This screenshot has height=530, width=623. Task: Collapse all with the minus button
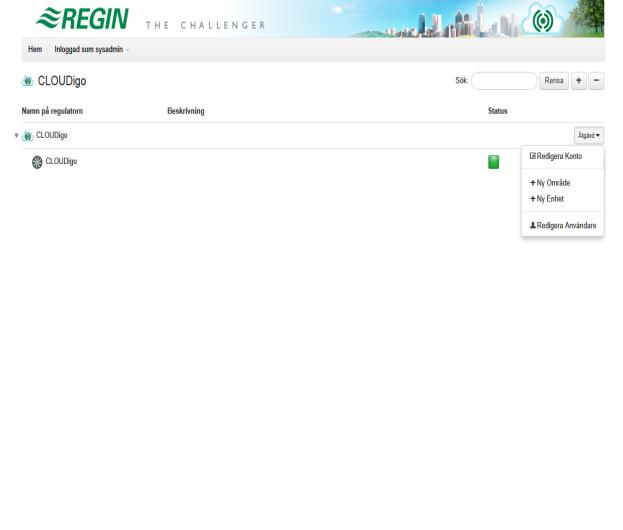click(596, 81)
